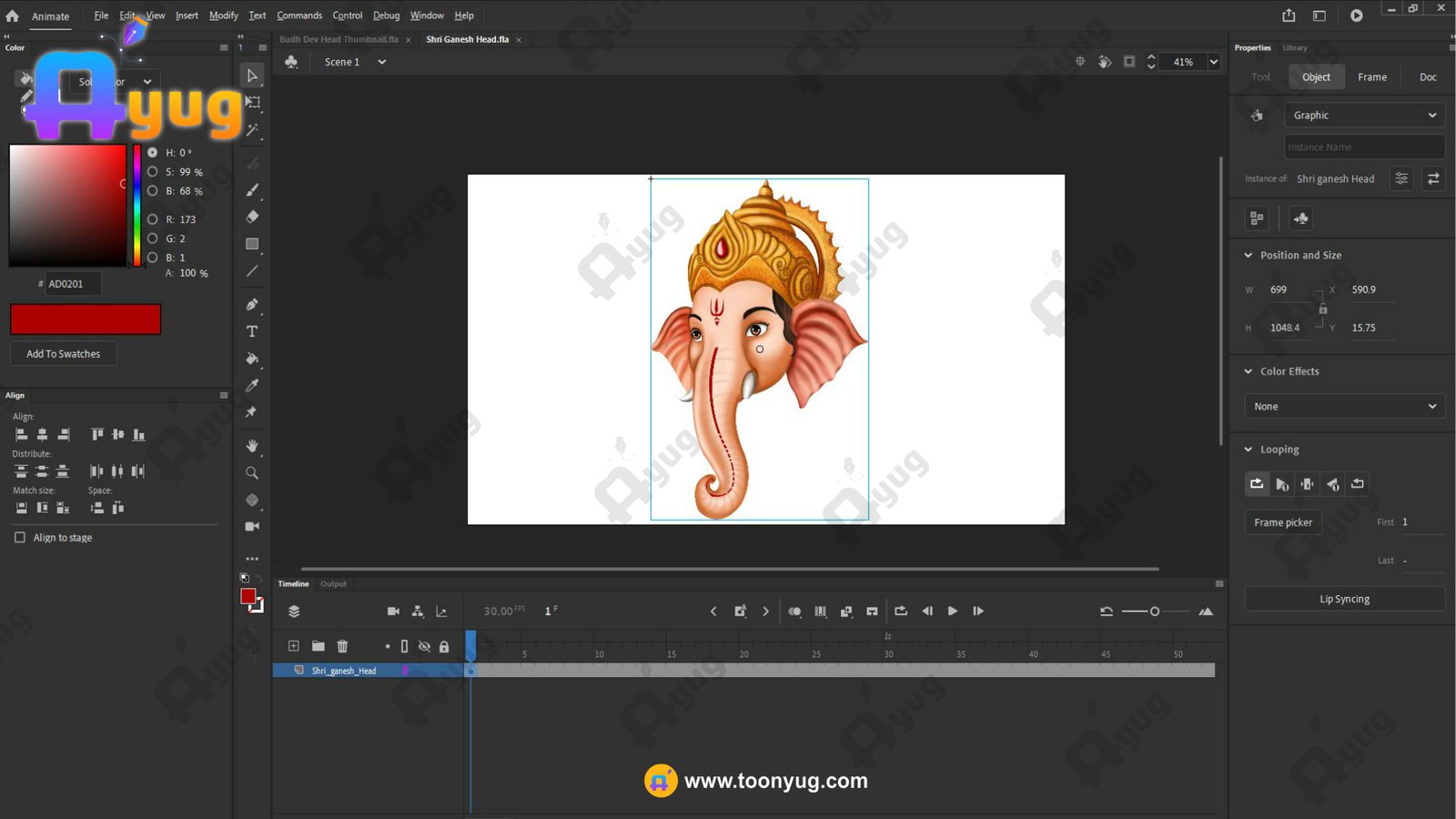Collapse the Looping section
This screenshot has height=819, width=1456.
1249,450
